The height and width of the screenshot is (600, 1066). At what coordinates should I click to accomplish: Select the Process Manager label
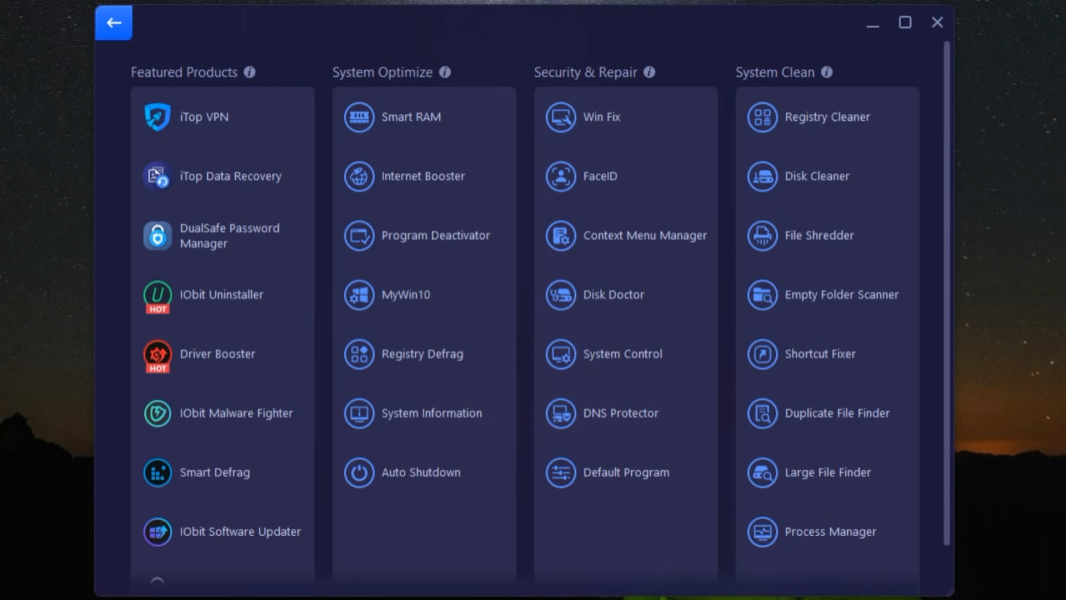coord(830,531)
